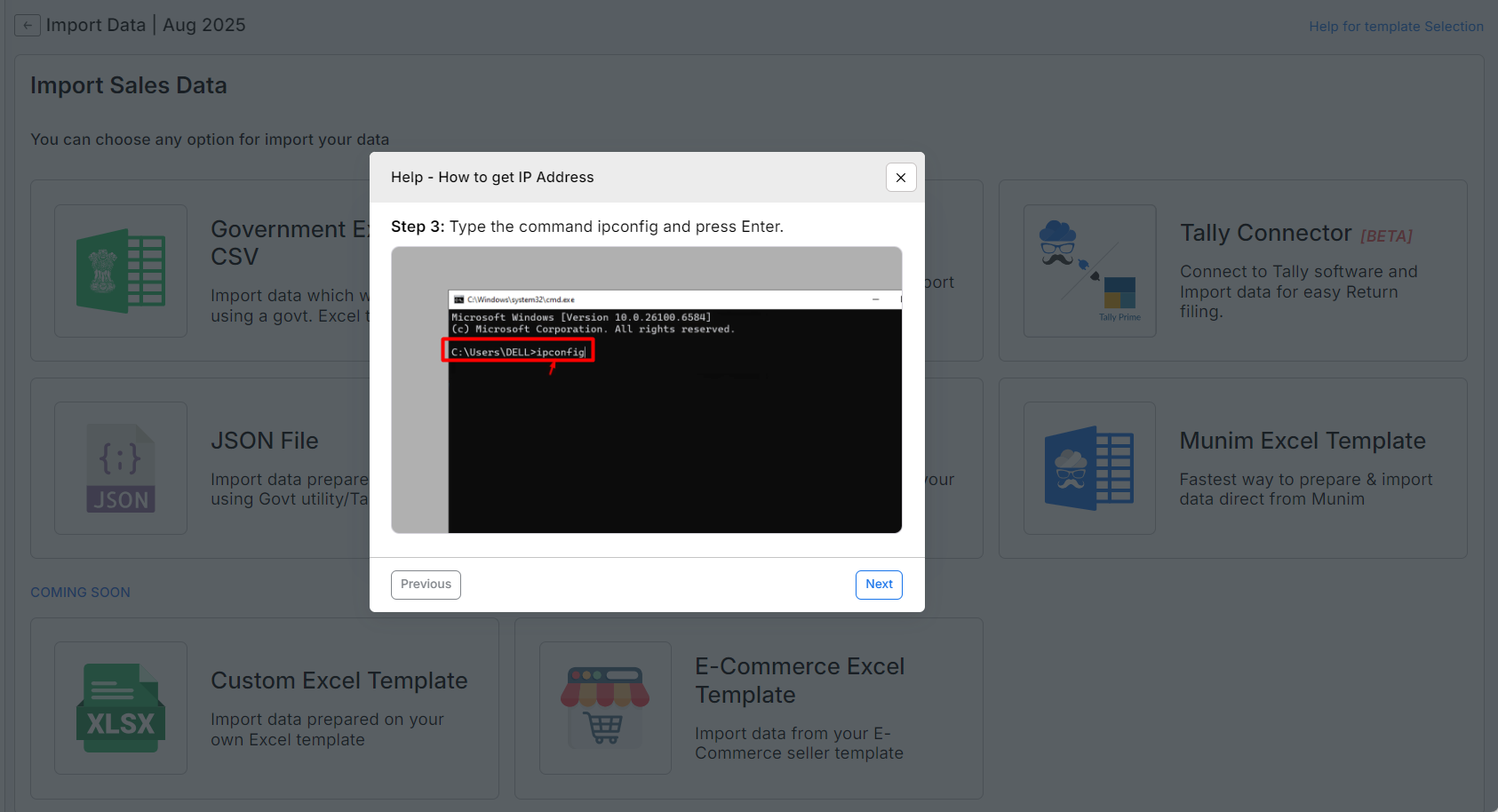1498x812 pixels.
Task: Click the Next button in help dialog
Action: click(878, 585)
